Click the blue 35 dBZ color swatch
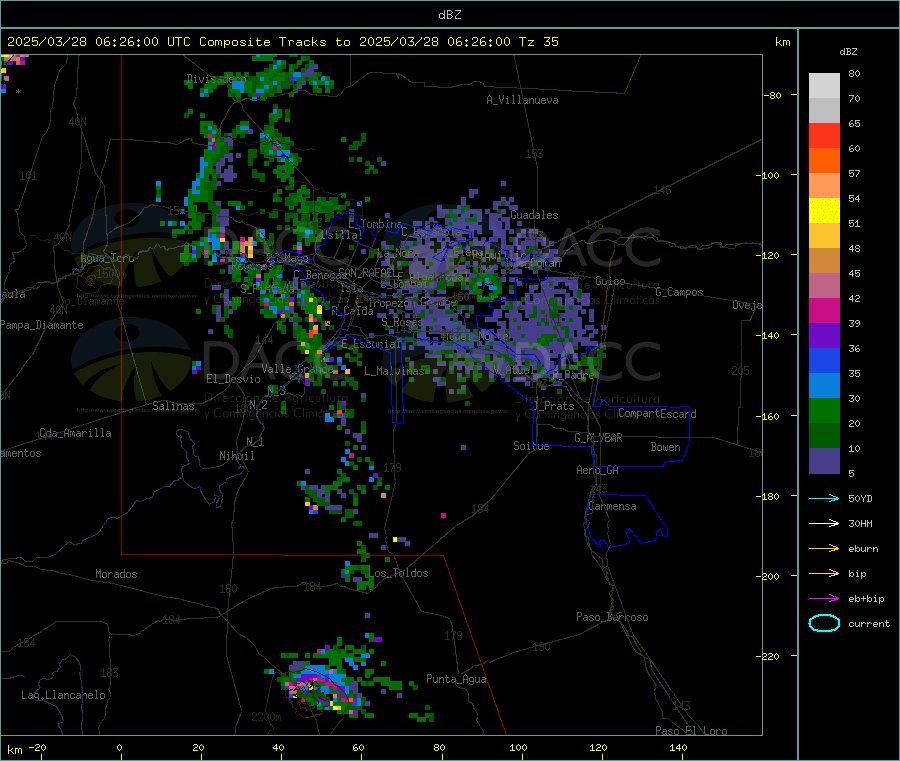 (824, 360)
